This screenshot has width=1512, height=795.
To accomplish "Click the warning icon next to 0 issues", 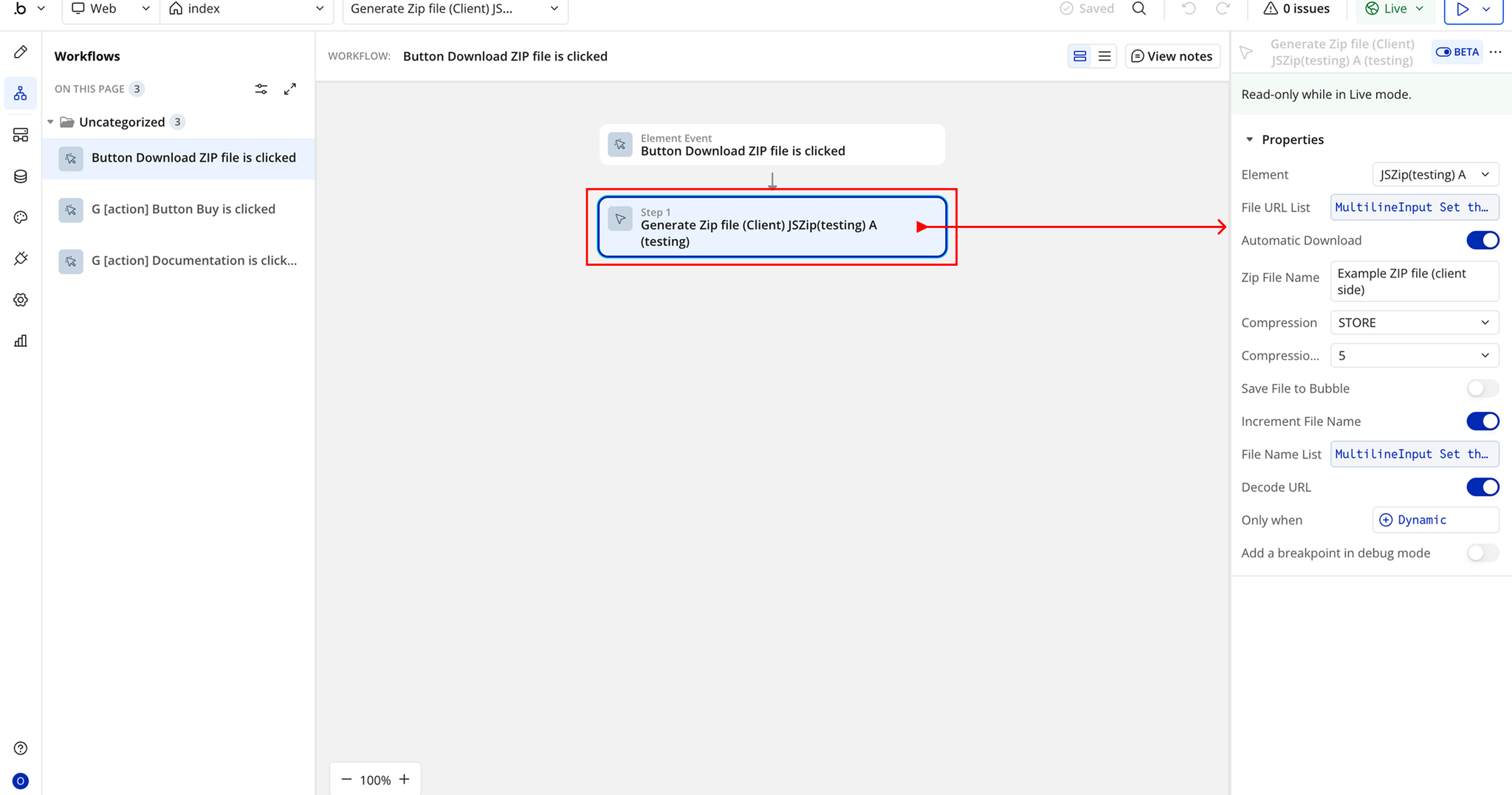I will (x=1271, y=9).
